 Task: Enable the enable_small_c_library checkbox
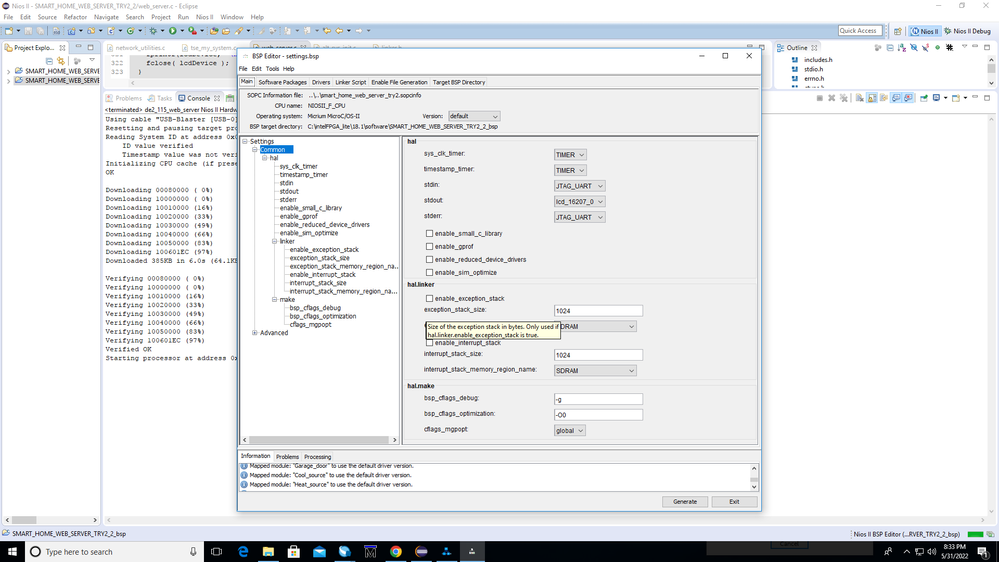(430, 234)
